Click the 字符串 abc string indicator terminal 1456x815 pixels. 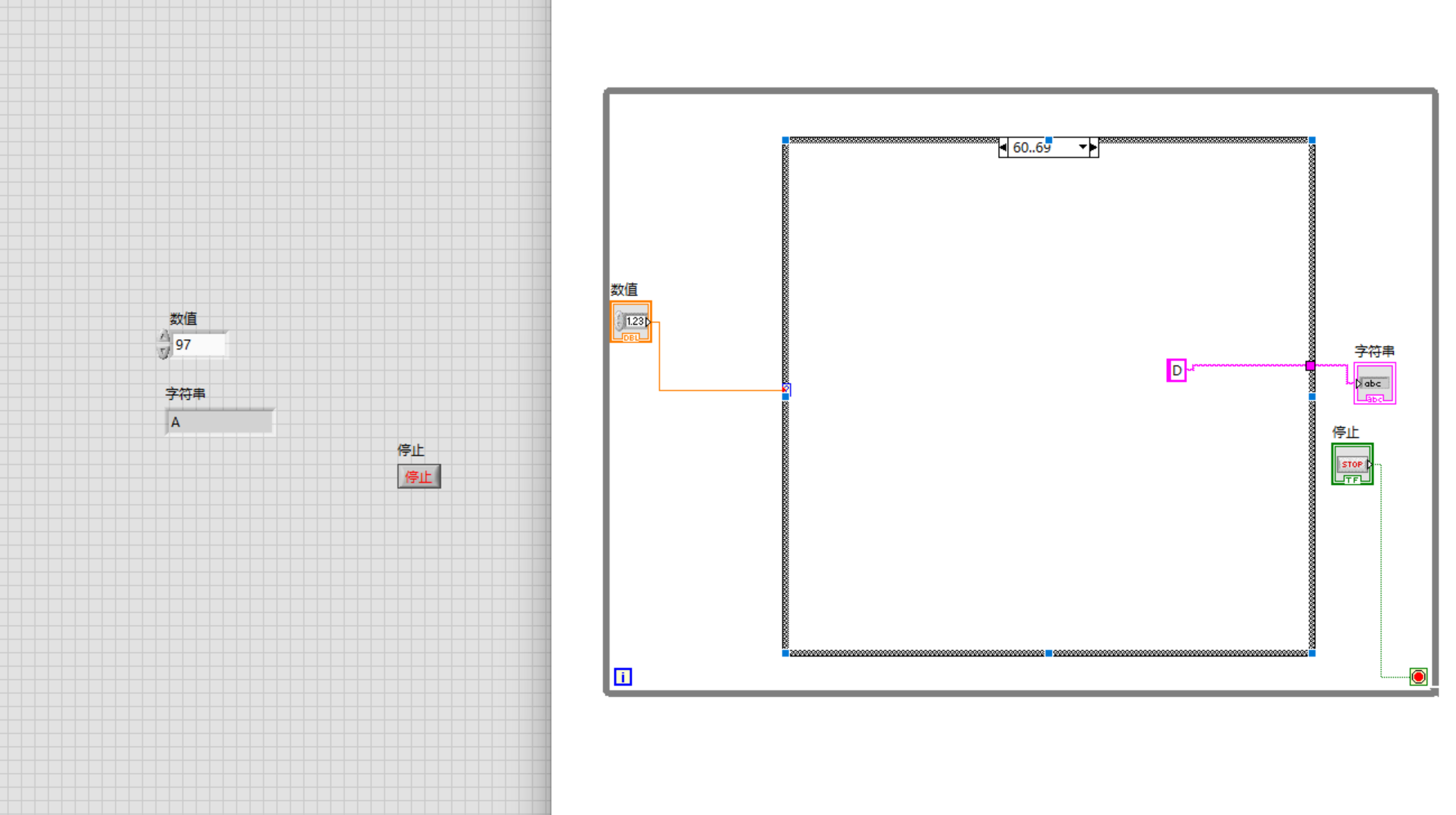tap(1374, 384)
